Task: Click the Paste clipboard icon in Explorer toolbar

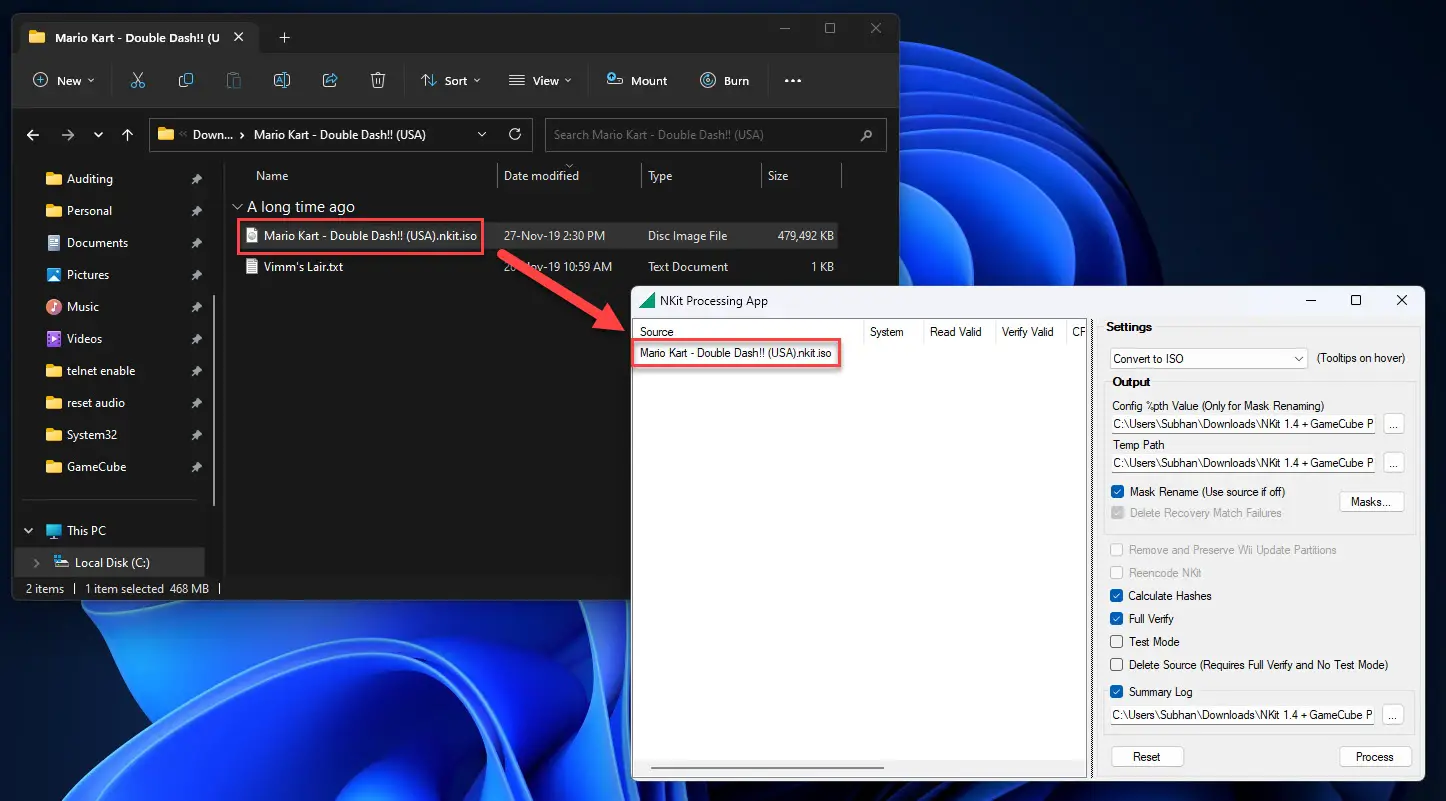Action: pos(234,80)
